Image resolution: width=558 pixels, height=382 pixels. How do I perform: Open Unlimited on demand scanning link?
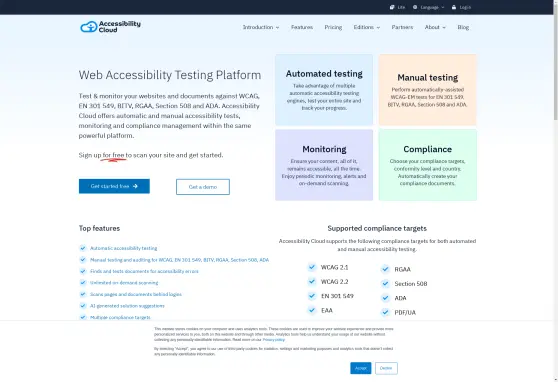124,283
